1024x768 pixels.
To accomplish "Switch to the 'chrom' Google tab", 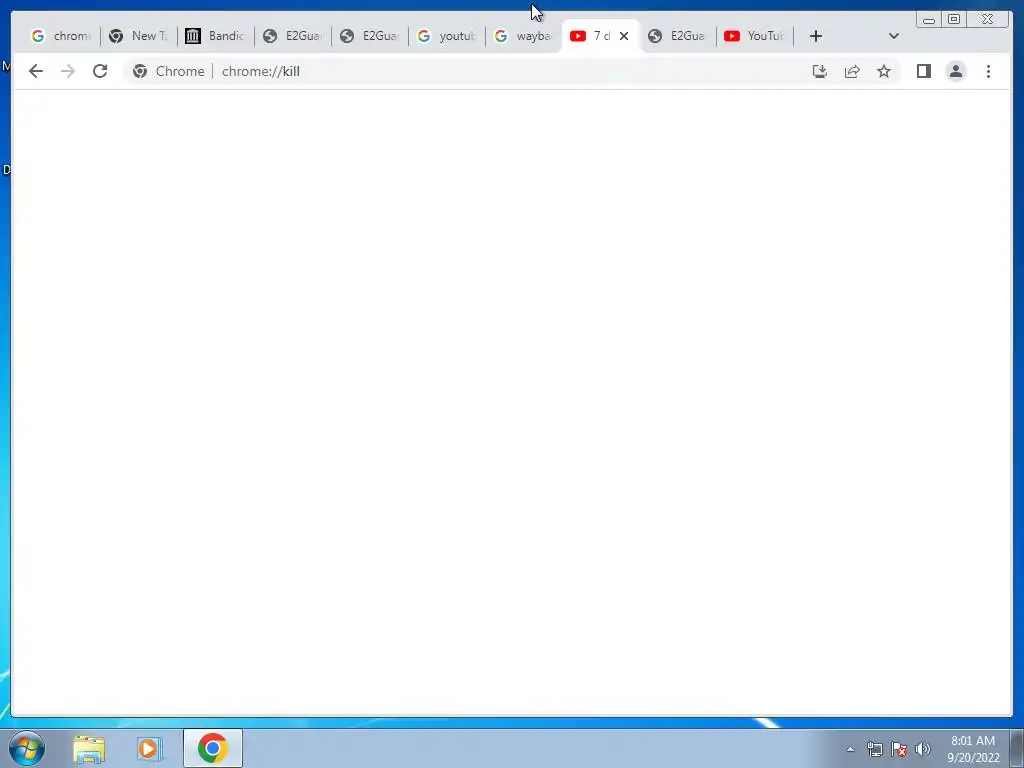I will (61, 36).
